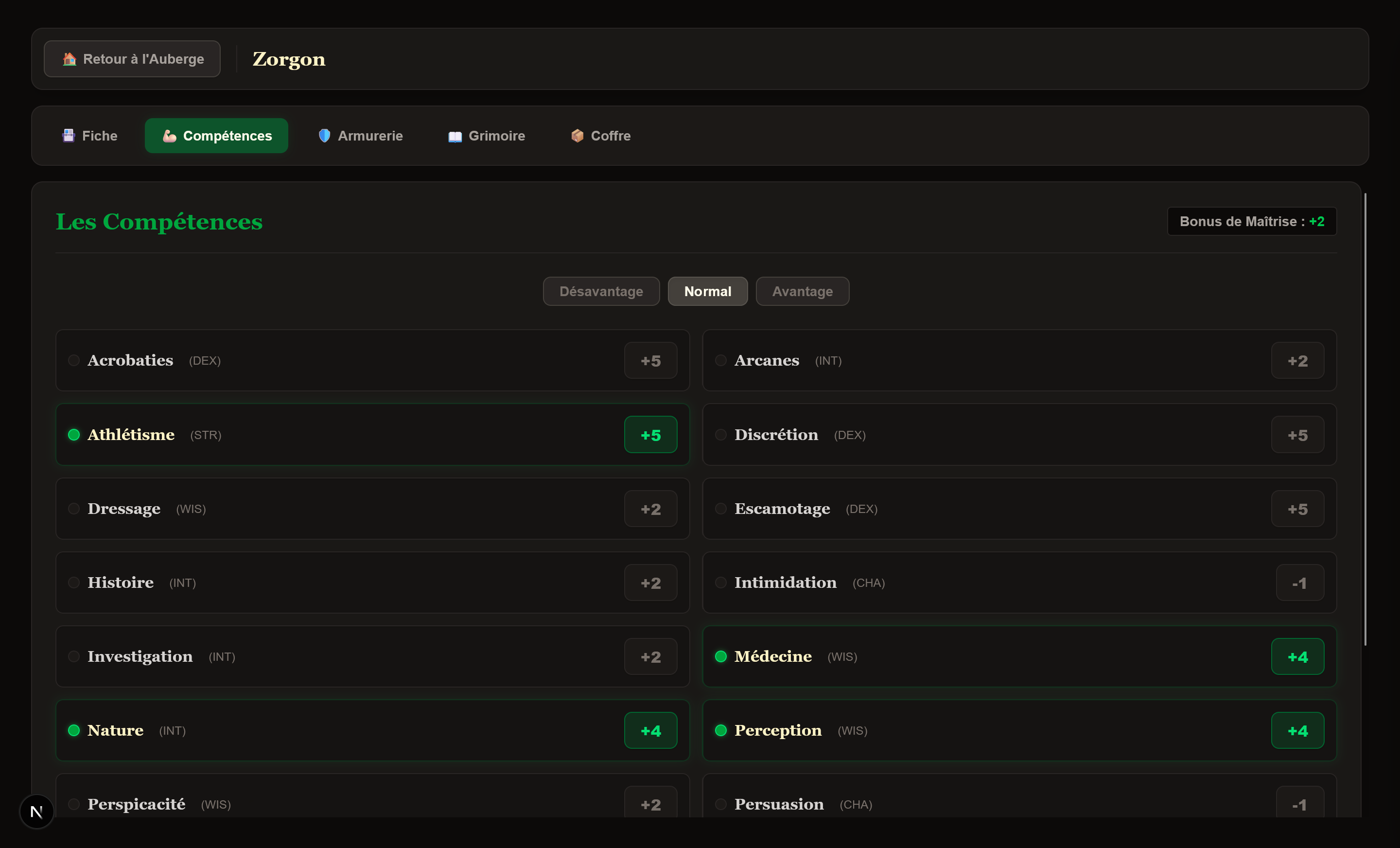Toggle Acrobaties proficiency dot
The image size is (1400, 848).
(74, 360)
